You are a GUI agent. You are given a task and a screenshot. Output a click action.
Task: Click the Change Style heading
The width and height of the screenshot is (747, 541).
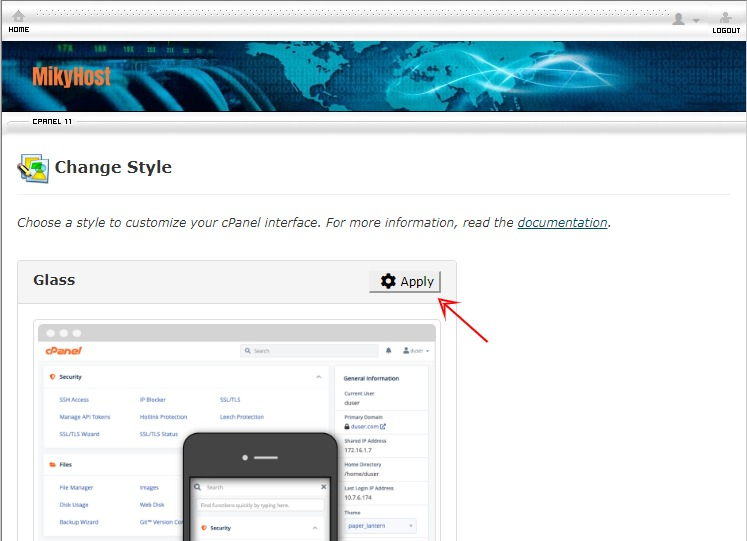pyautogui.click(x=113, y=168)
